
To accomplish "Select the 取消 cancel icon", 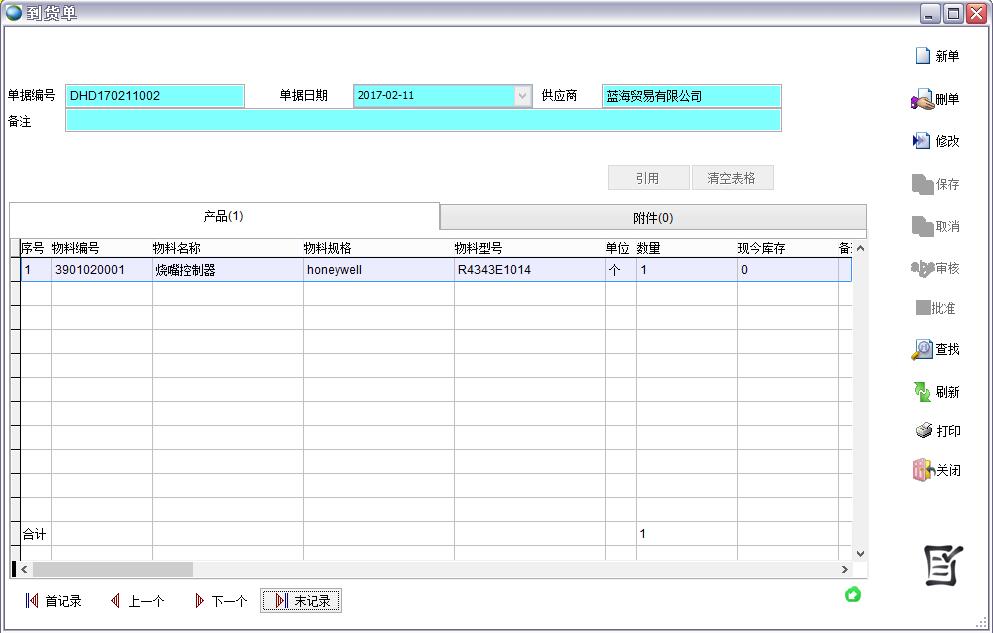I will [935, 225].
